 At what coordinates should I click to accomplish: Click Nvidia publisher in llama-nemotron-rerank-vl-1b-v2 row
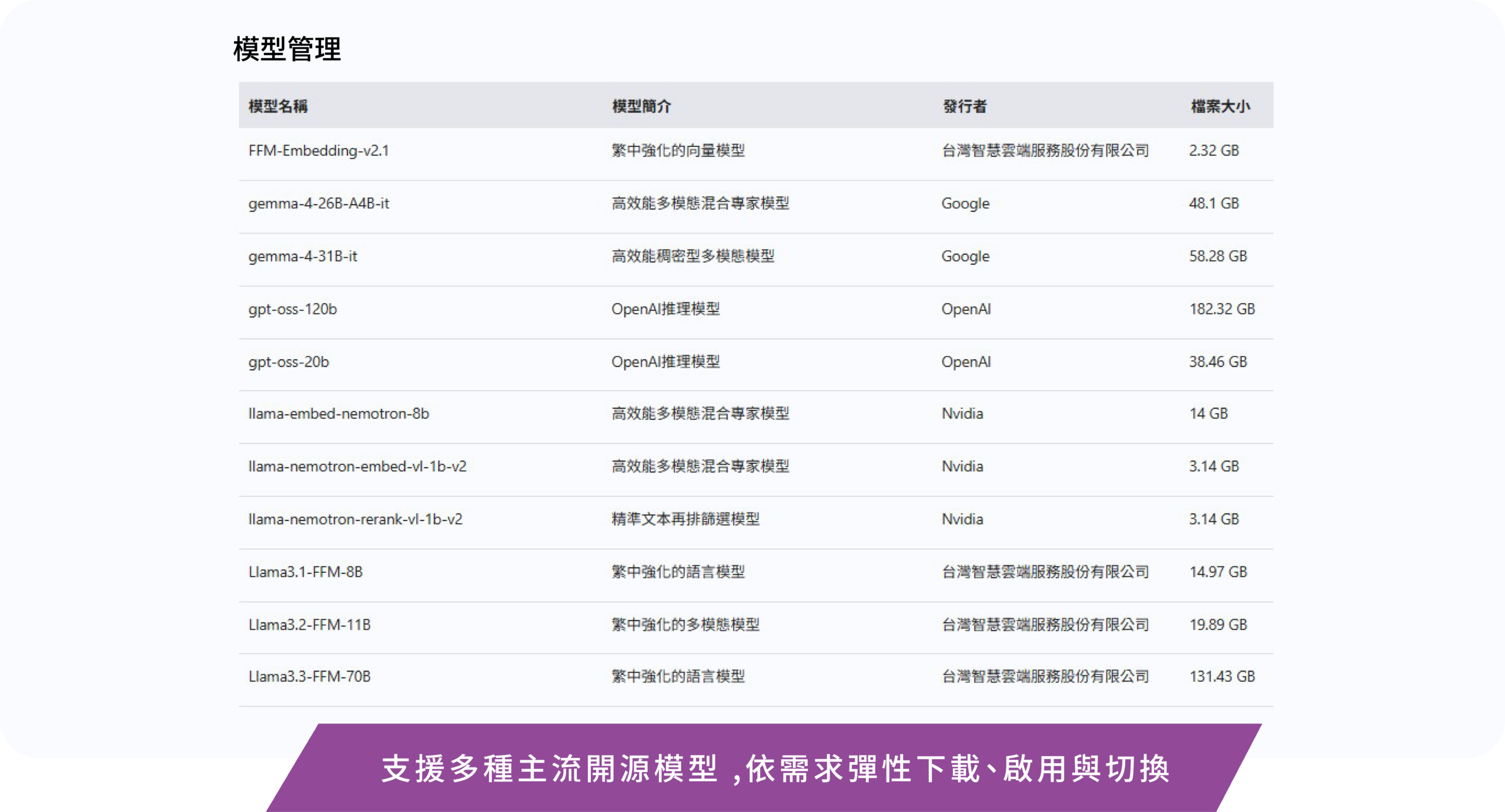point(962,519)
